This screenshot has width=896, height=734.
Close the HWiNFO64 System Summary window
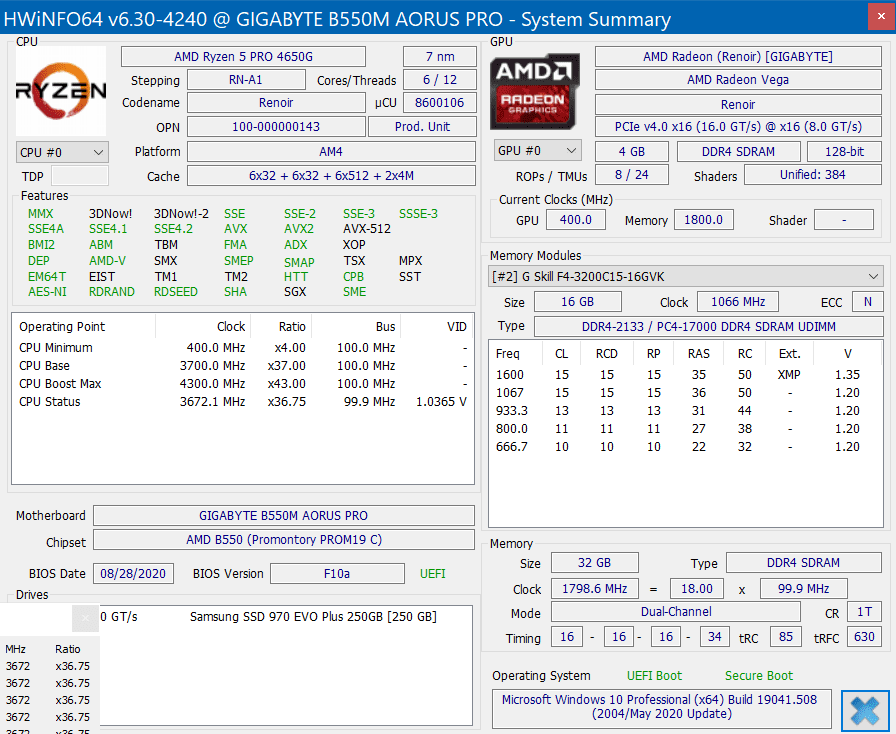(881, 17)
